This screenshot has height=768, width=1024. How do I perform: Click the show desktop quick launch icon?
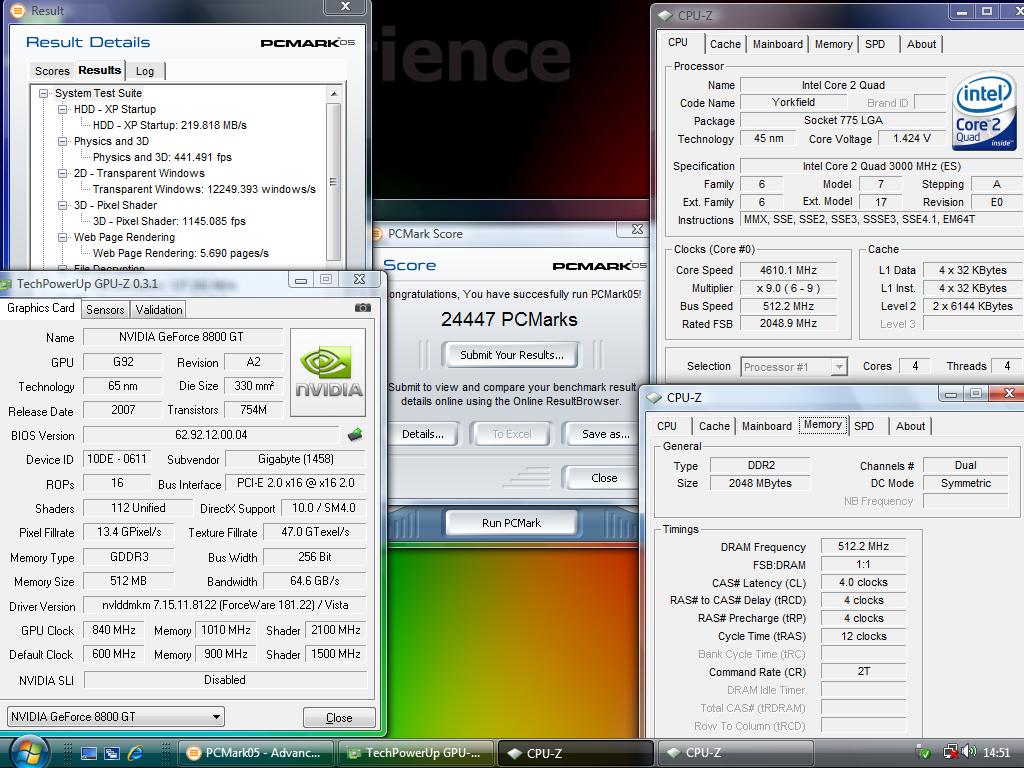coord(89,753)
